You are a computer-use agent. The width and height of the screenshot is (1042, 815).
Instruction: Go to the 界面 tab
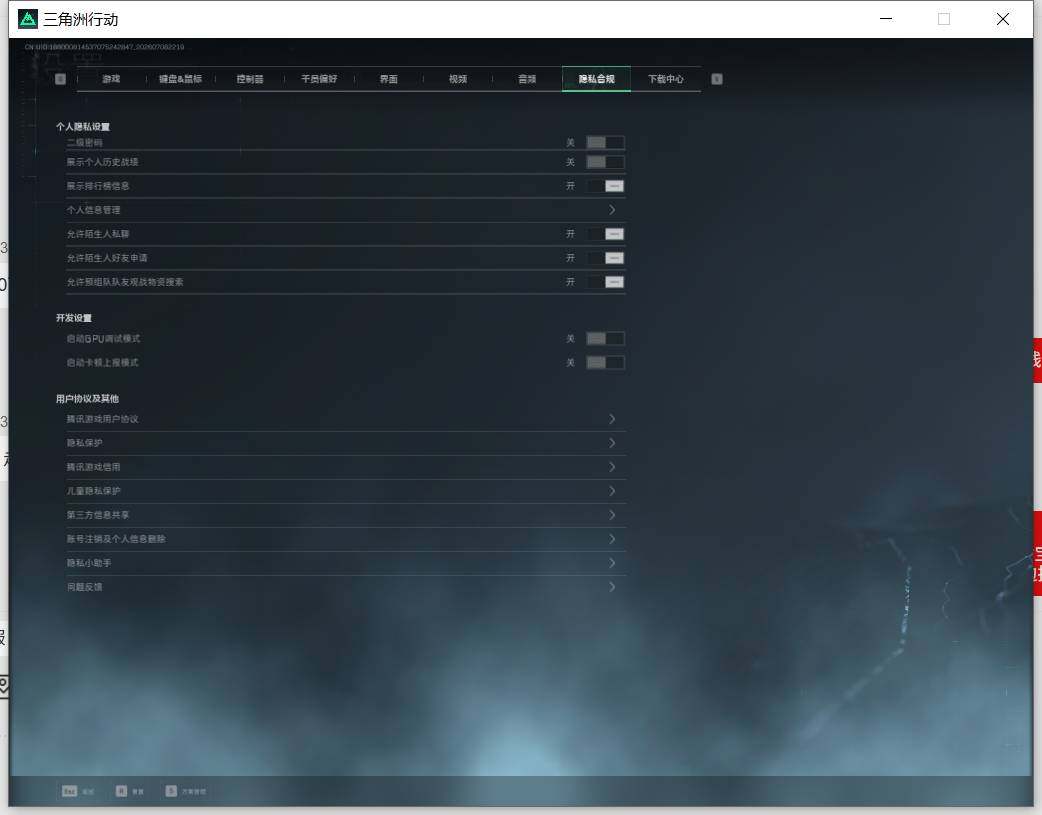pyautogui.click(x=388, y=78)
